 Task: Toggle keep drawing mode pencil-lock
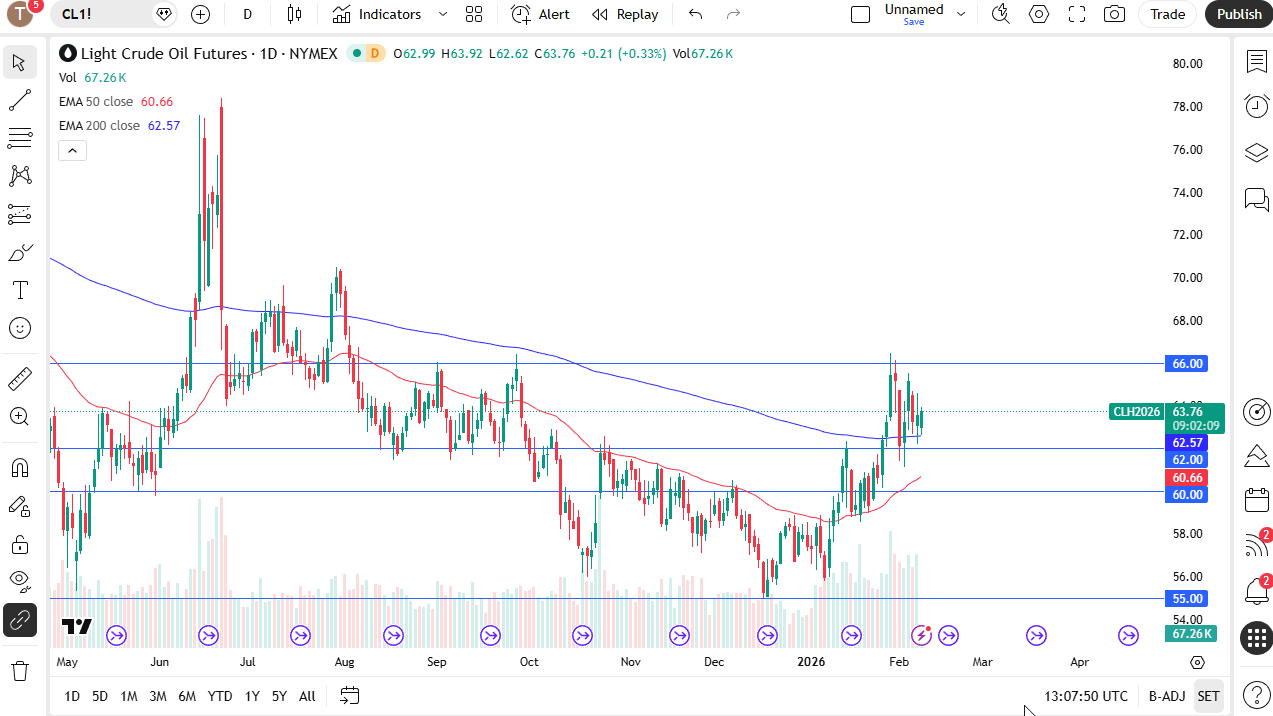coord(19,506)
